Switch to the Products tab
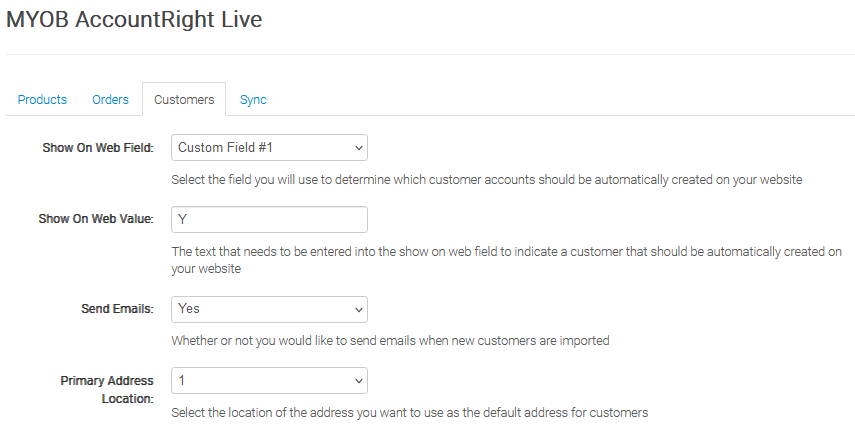The height and width of the screenshot is (428, 855). (42, 100)
